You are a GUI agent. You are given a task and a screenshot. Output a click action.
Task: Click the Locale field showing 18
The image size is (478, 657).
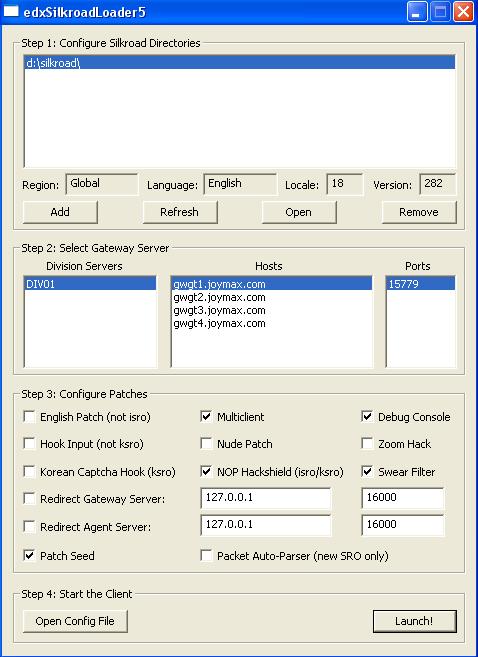pos(345,184)
